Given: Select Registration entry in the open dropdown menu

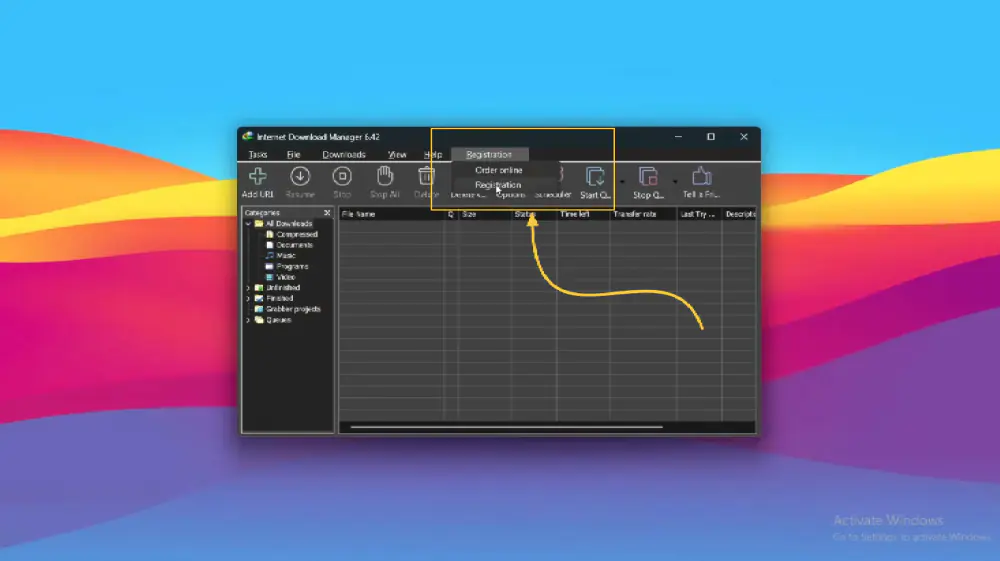Looking at the screenshot, I should pos(498,185).
